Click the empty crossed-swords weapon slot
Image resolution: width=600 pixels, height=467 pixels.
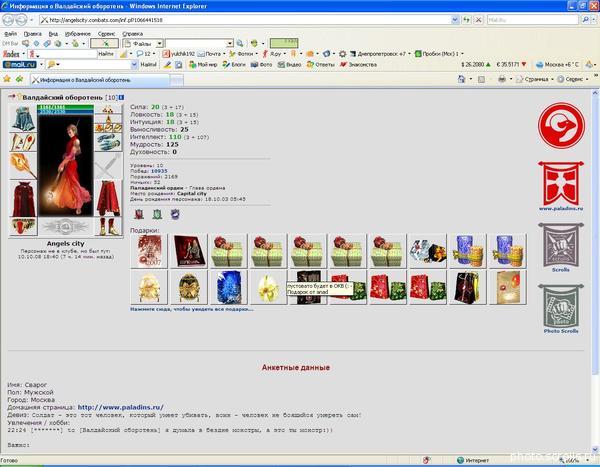tap(108, 166)
